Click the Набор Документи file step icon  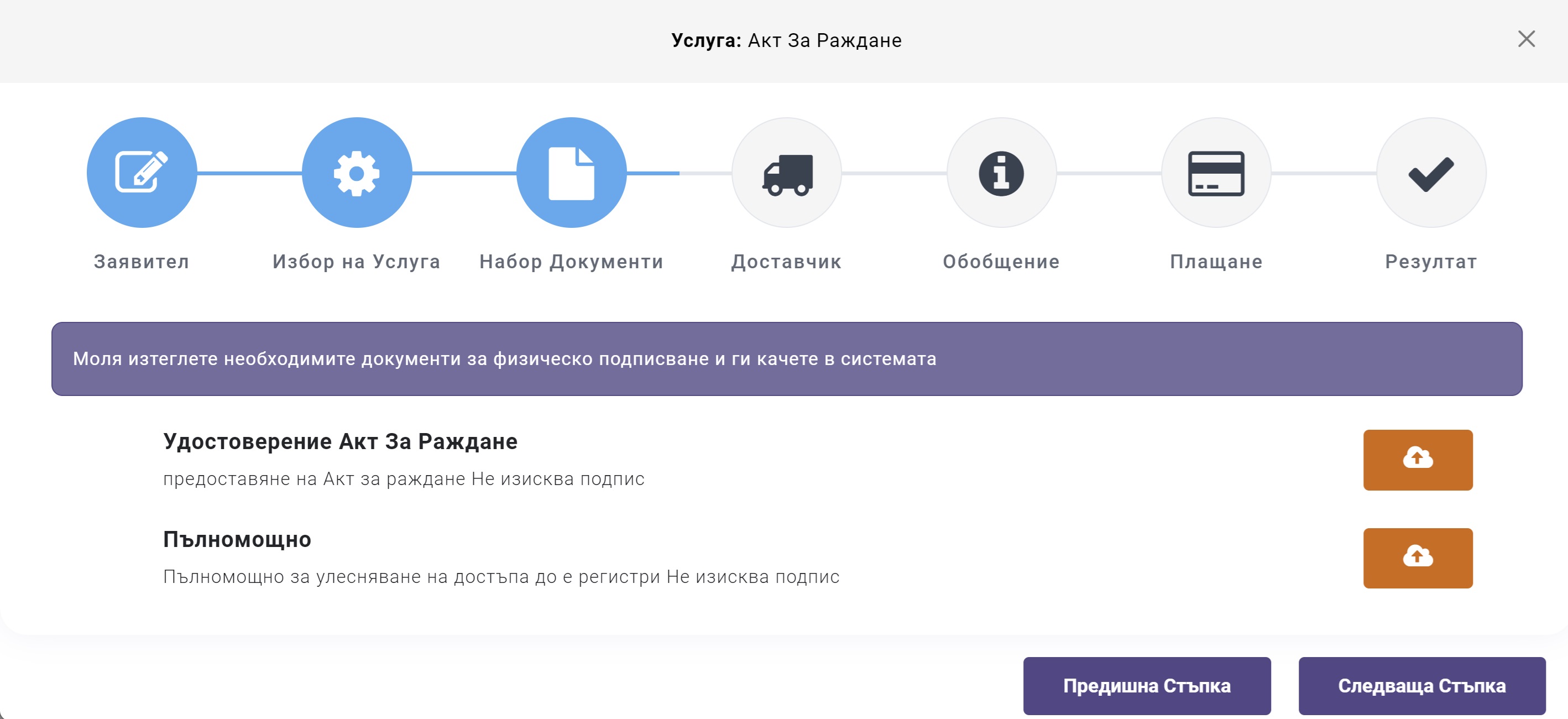571,173
